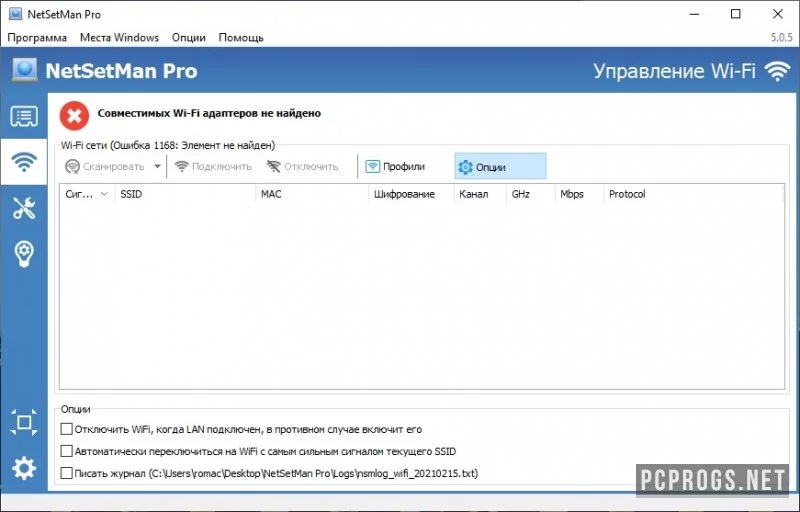The height and width of the screenshot is (512, 800).
Task: Sort by the MAC column header
Action: click(x=312, y=194)
